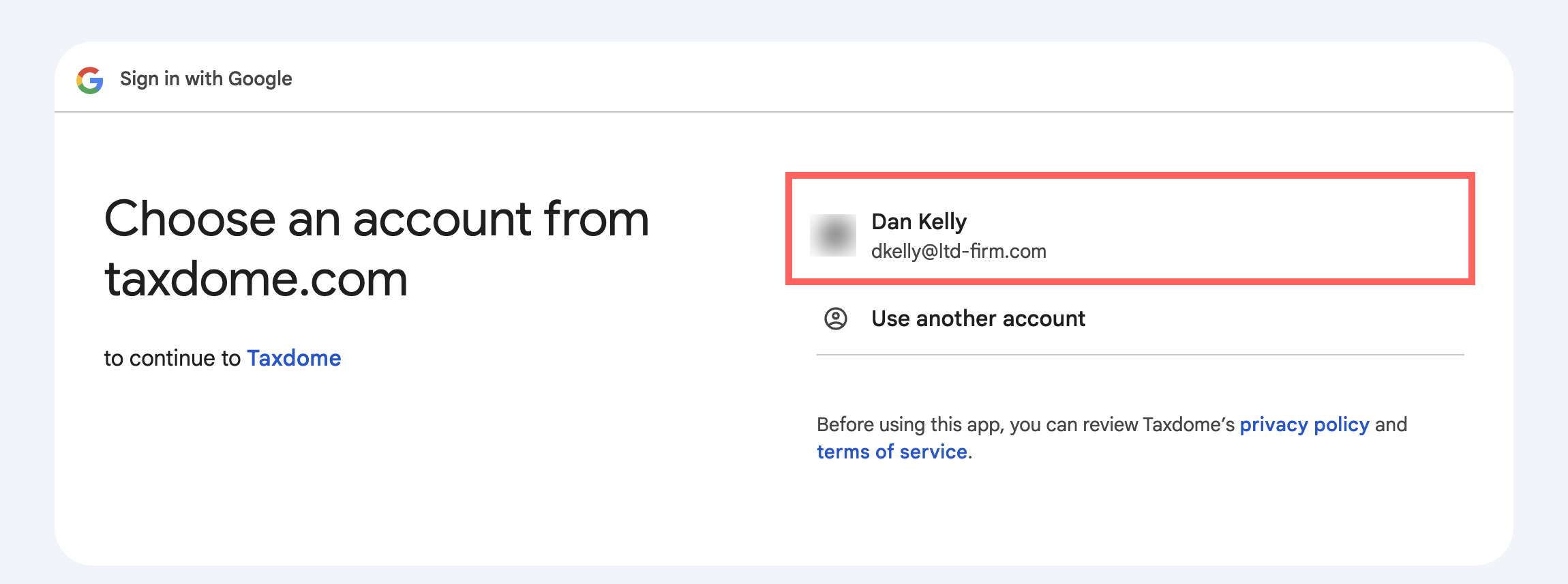Click the word 'and' after privacy policy
The height and width of the screenshot is (584, 1568).
click(x=1391, y=424)
